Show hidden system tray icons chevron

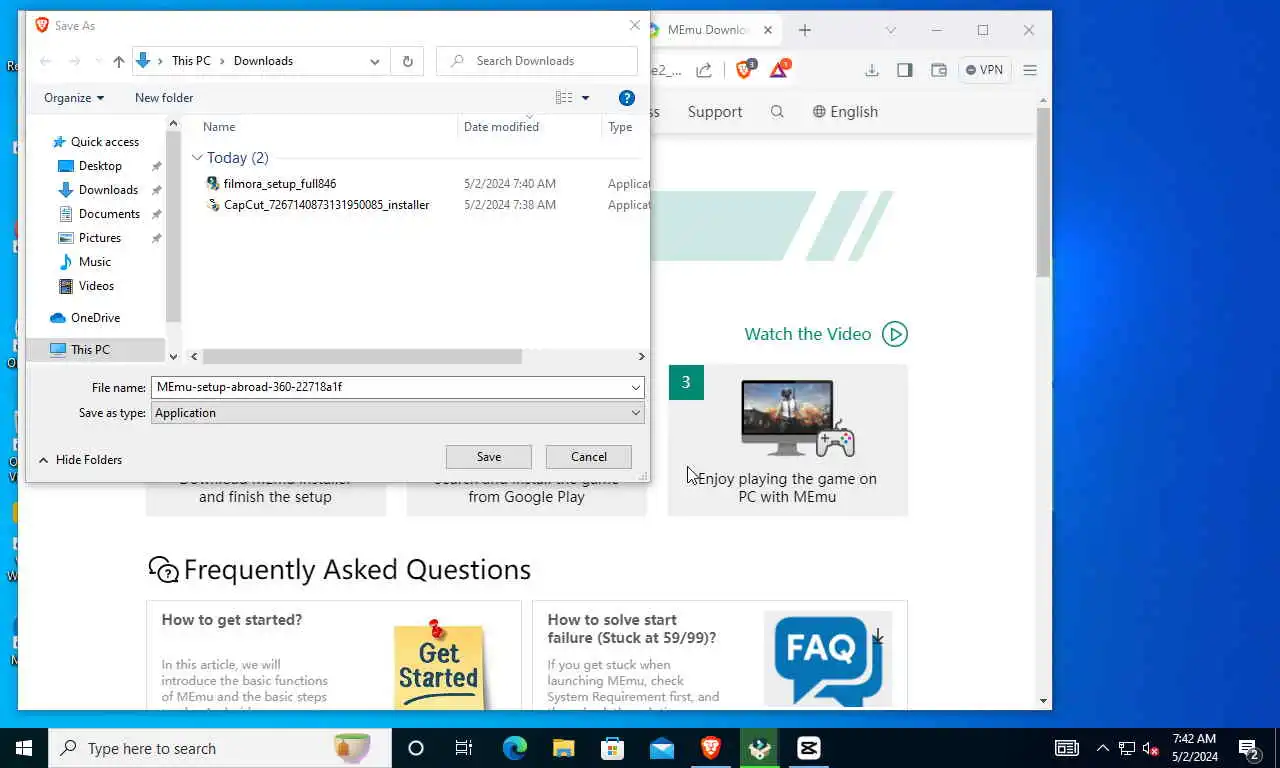[x=1102, y=748]
